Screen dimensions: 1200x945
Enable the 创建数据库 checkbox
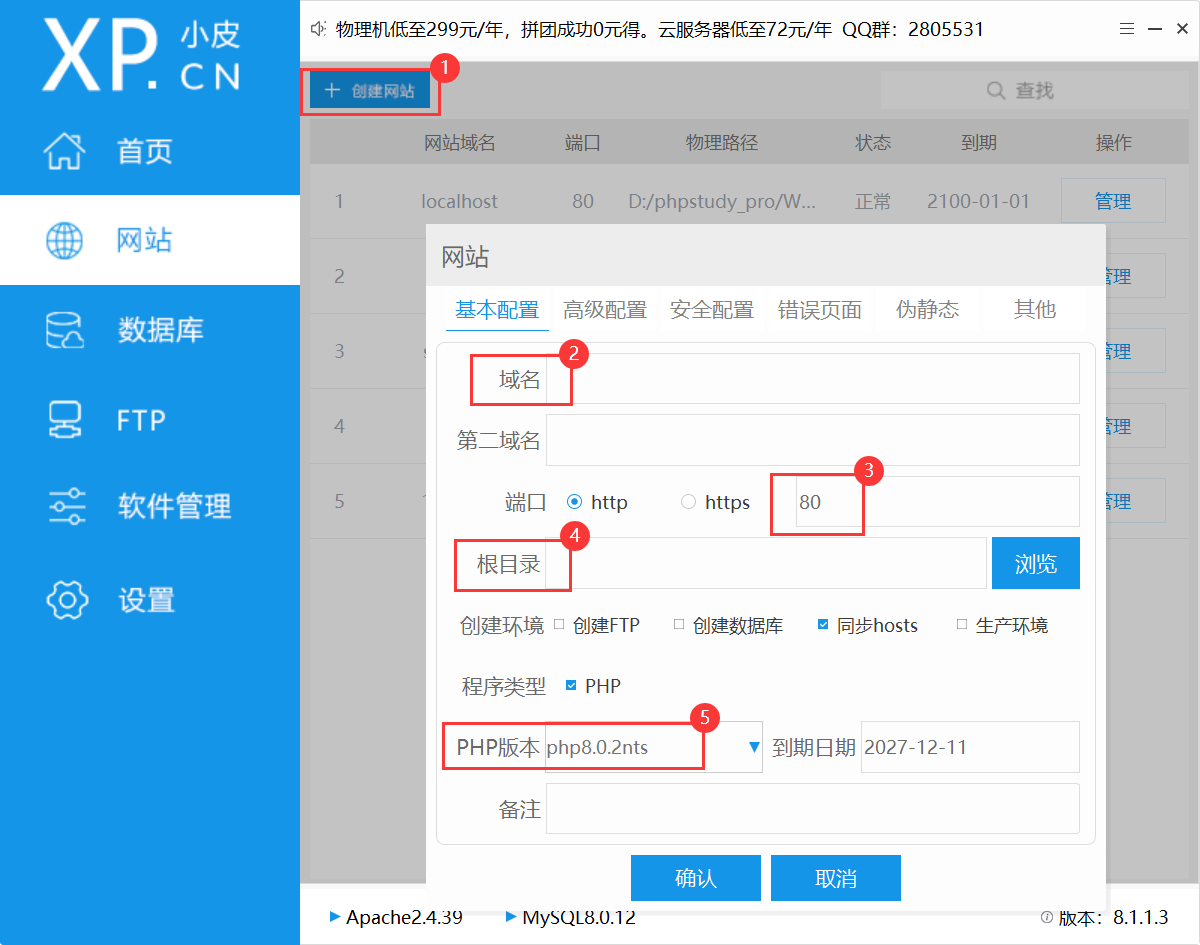[679, 625]
